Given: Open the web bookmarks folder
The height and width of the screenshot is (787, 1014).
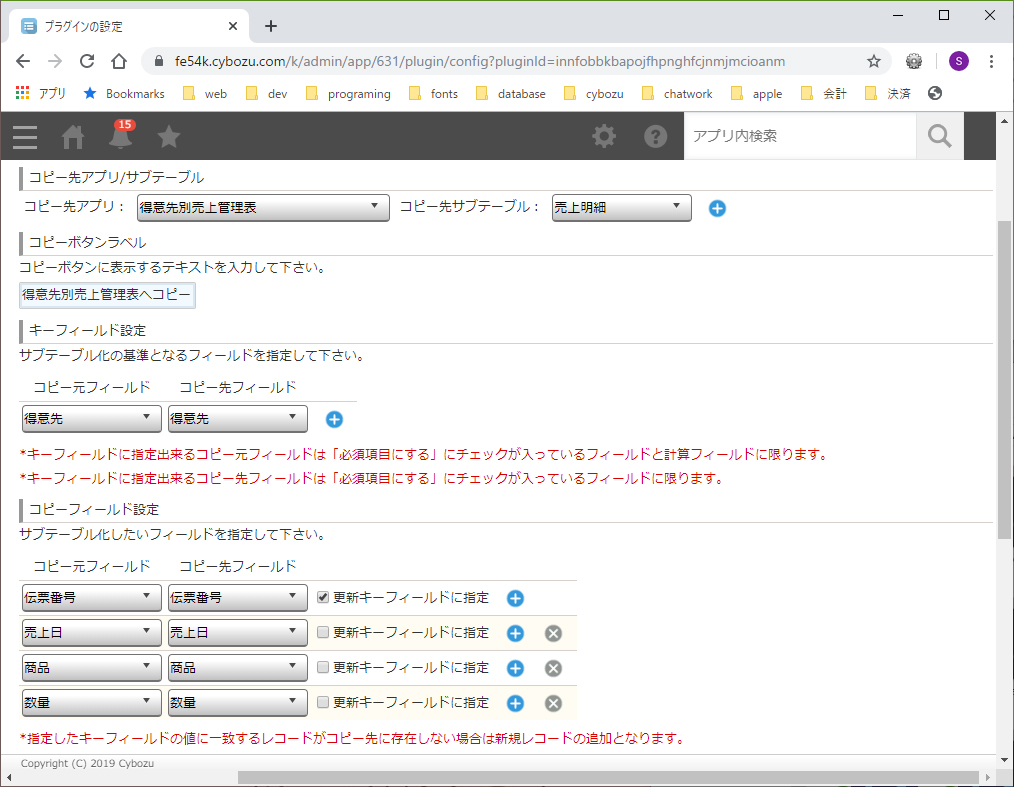Looking at the screenshot, I should pyautogui.click(x=205, y=94).
